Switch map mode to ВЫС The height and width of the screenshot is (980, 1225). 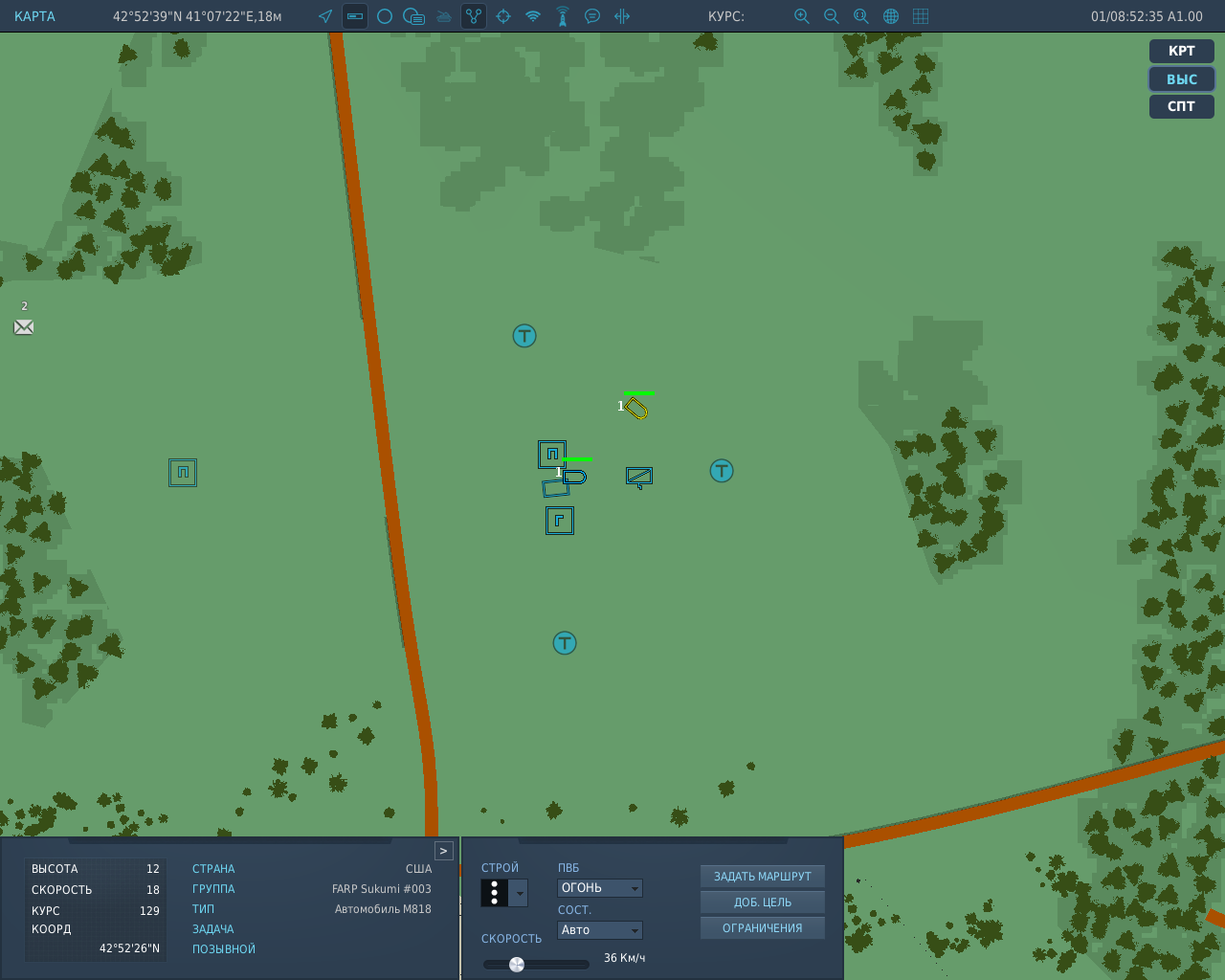[1182, 79]
